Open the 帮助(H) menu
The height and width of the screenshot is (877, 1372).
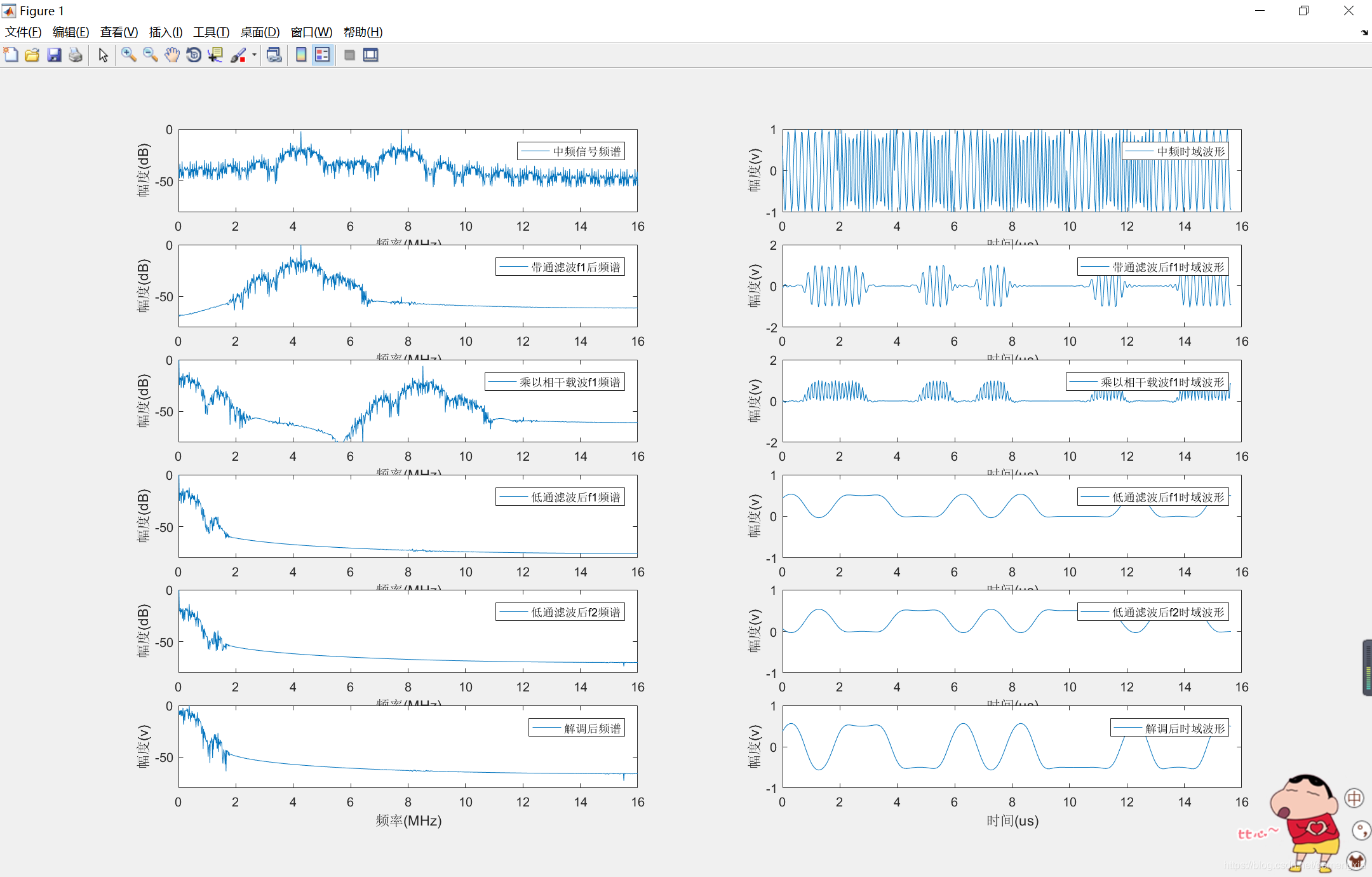363,32
